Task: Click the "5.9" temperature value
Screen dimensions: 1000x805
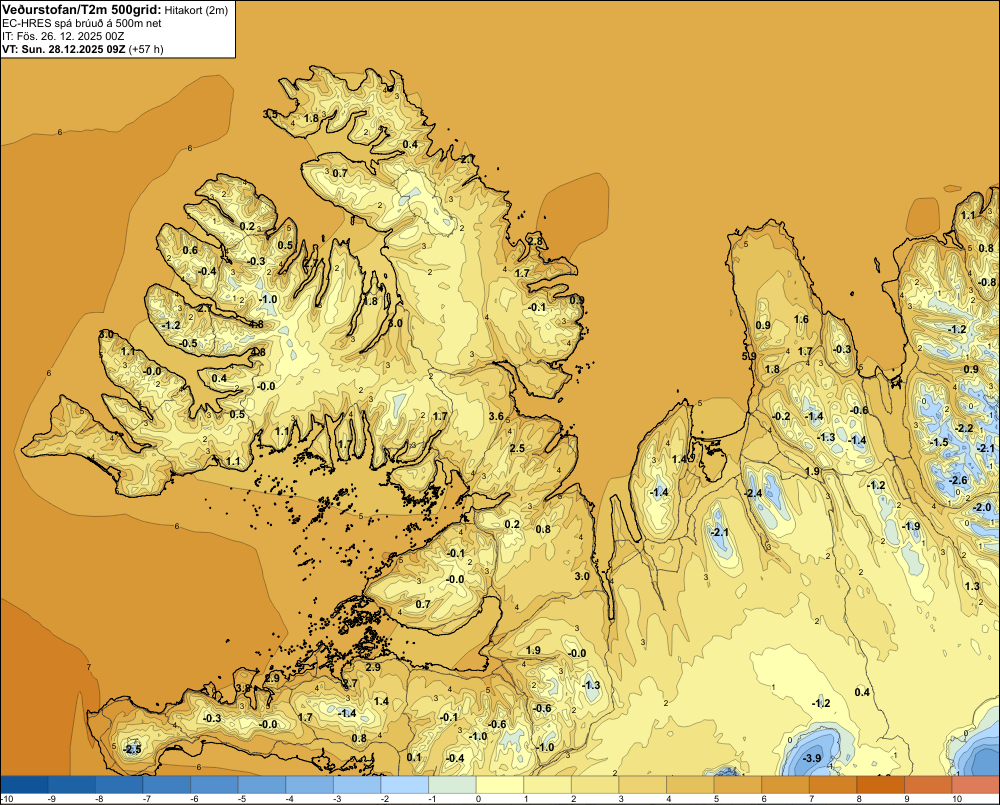Action: pyautogui.click(x=749, y=356)
